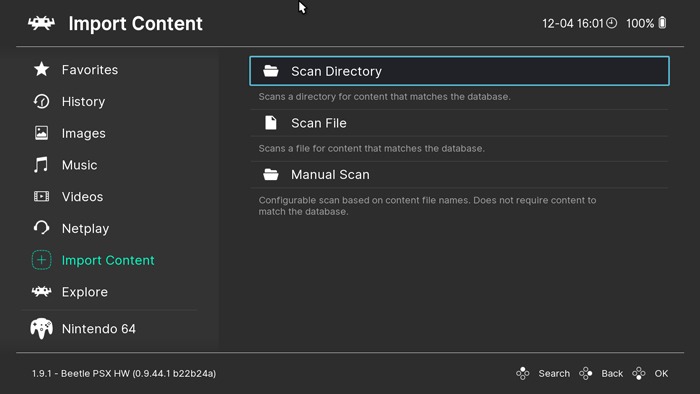Click the Scan File description text

[371, 148]
